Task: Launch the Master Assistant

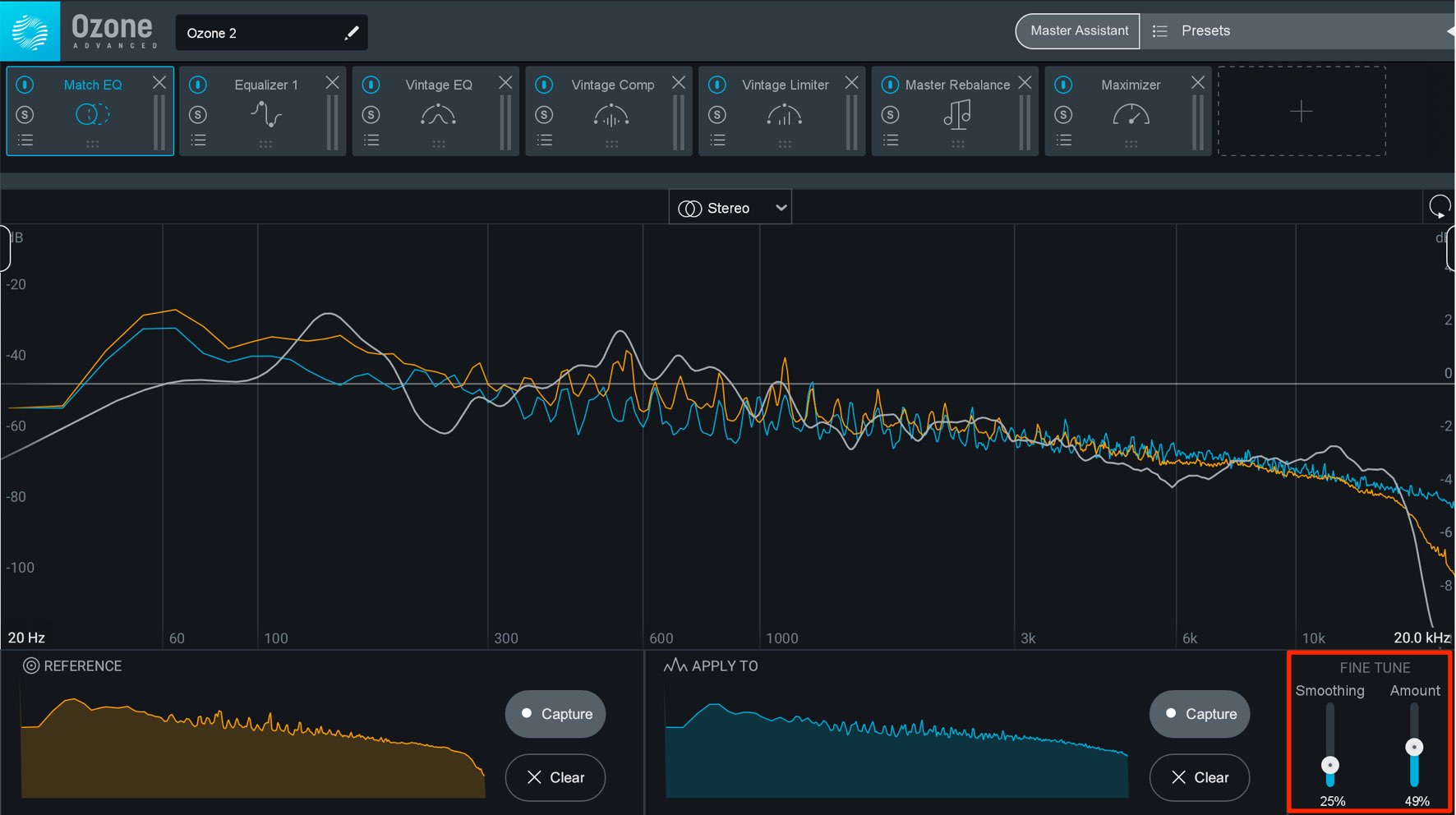Action: [x=1078, y=31]
